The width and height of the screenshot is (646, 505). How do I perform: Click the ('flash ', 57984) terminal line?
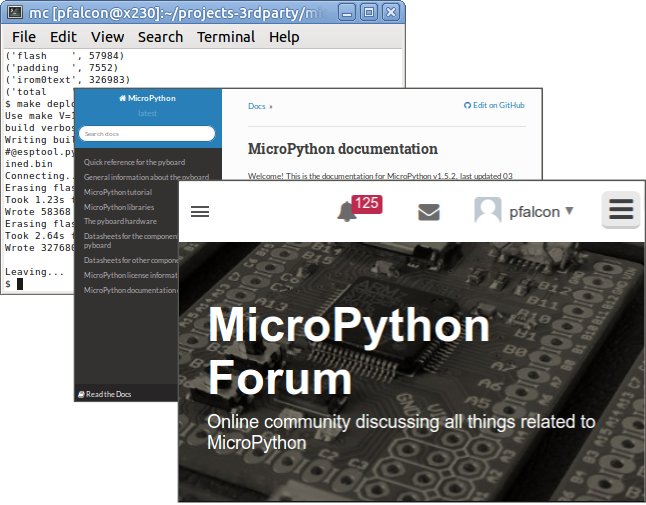pyautogui.click(x=65, y=56)
